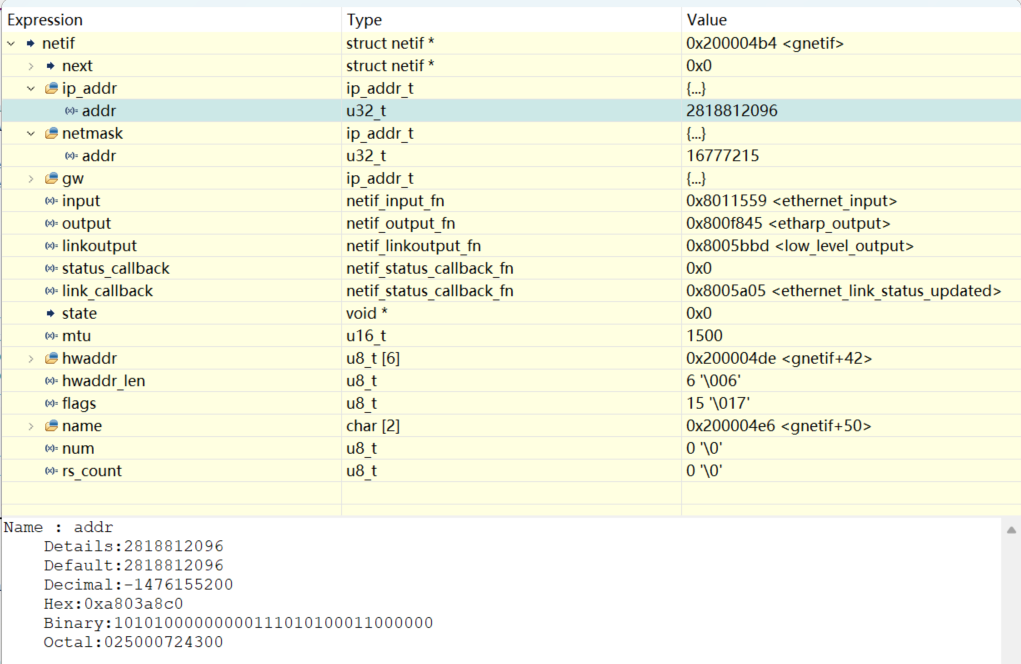Collapse the netif expression tree
This screenshot has height=664, width=1021.
click(x=10, y=43)
